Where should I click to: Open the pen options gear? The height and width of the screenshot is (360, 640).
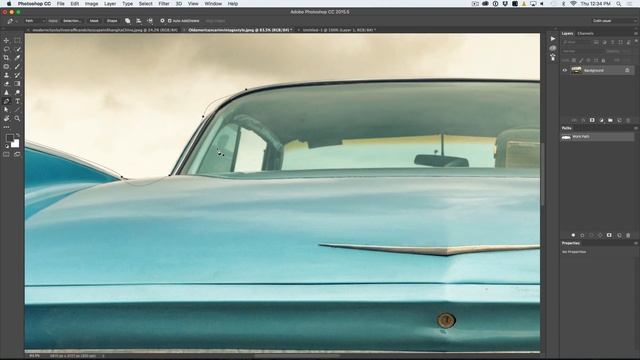tap(162, 21)
